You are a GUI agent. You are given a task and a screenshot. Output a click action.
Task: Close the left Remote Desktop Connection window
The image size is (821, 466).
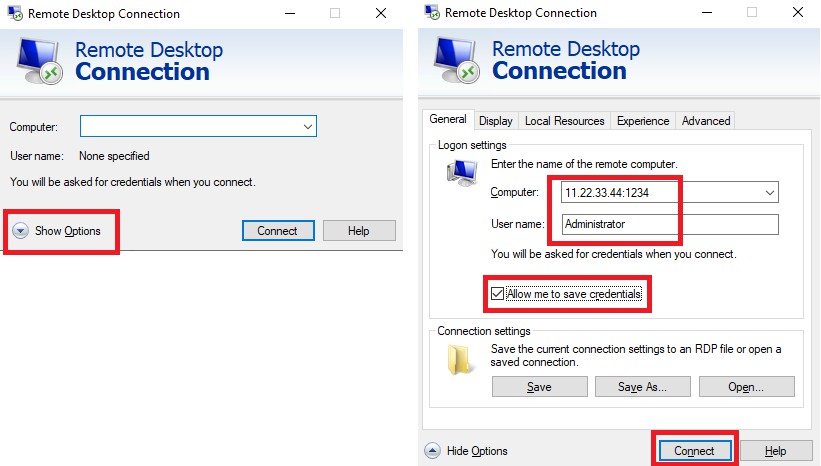(381, 13)
